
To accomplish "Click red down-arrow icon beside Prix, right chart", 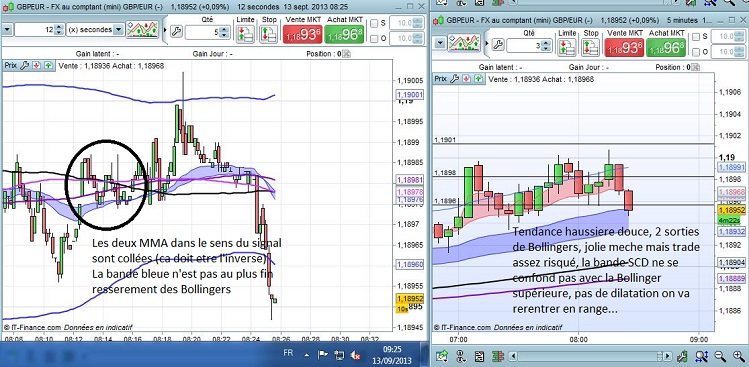I will (x=466, y=79).
